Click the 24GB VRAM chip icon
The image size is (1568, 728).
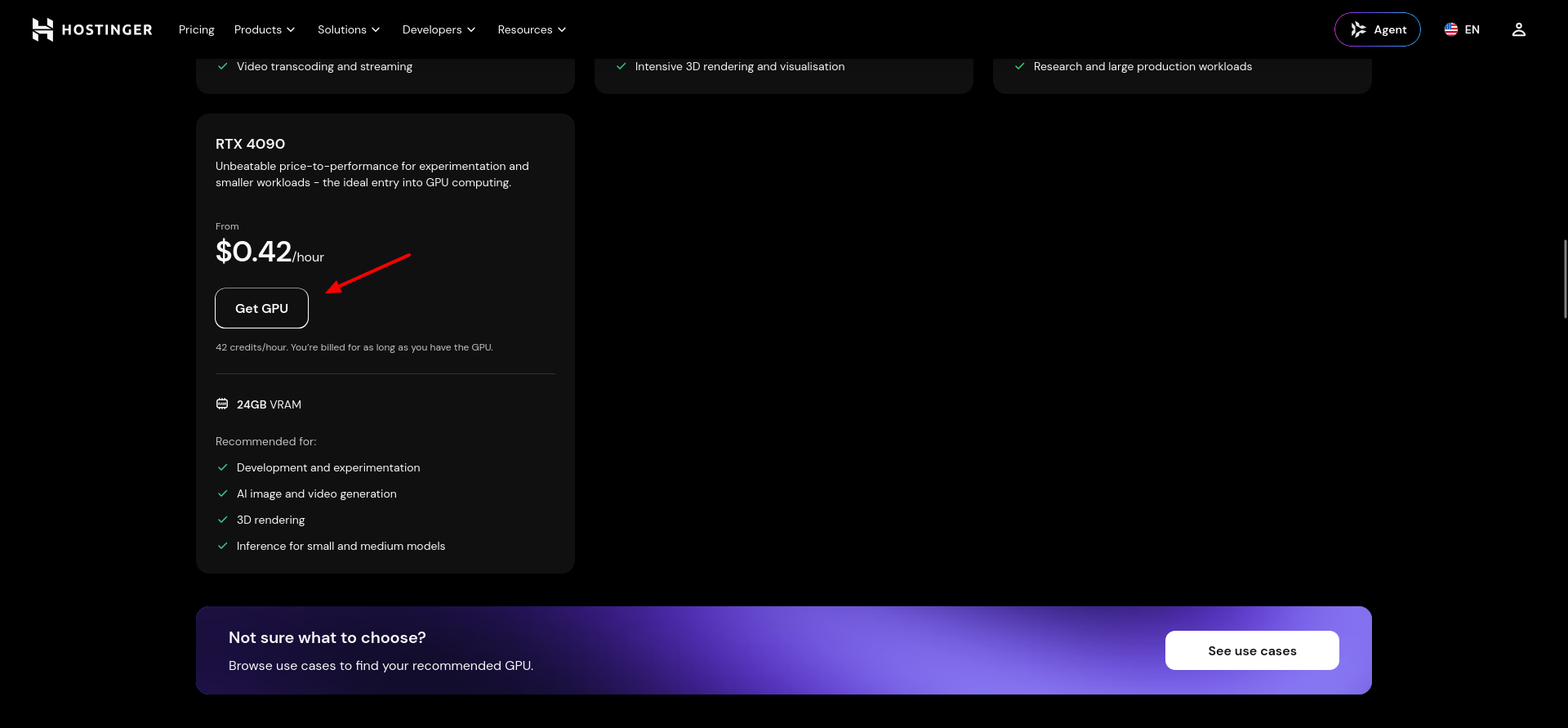coord(222,404)
